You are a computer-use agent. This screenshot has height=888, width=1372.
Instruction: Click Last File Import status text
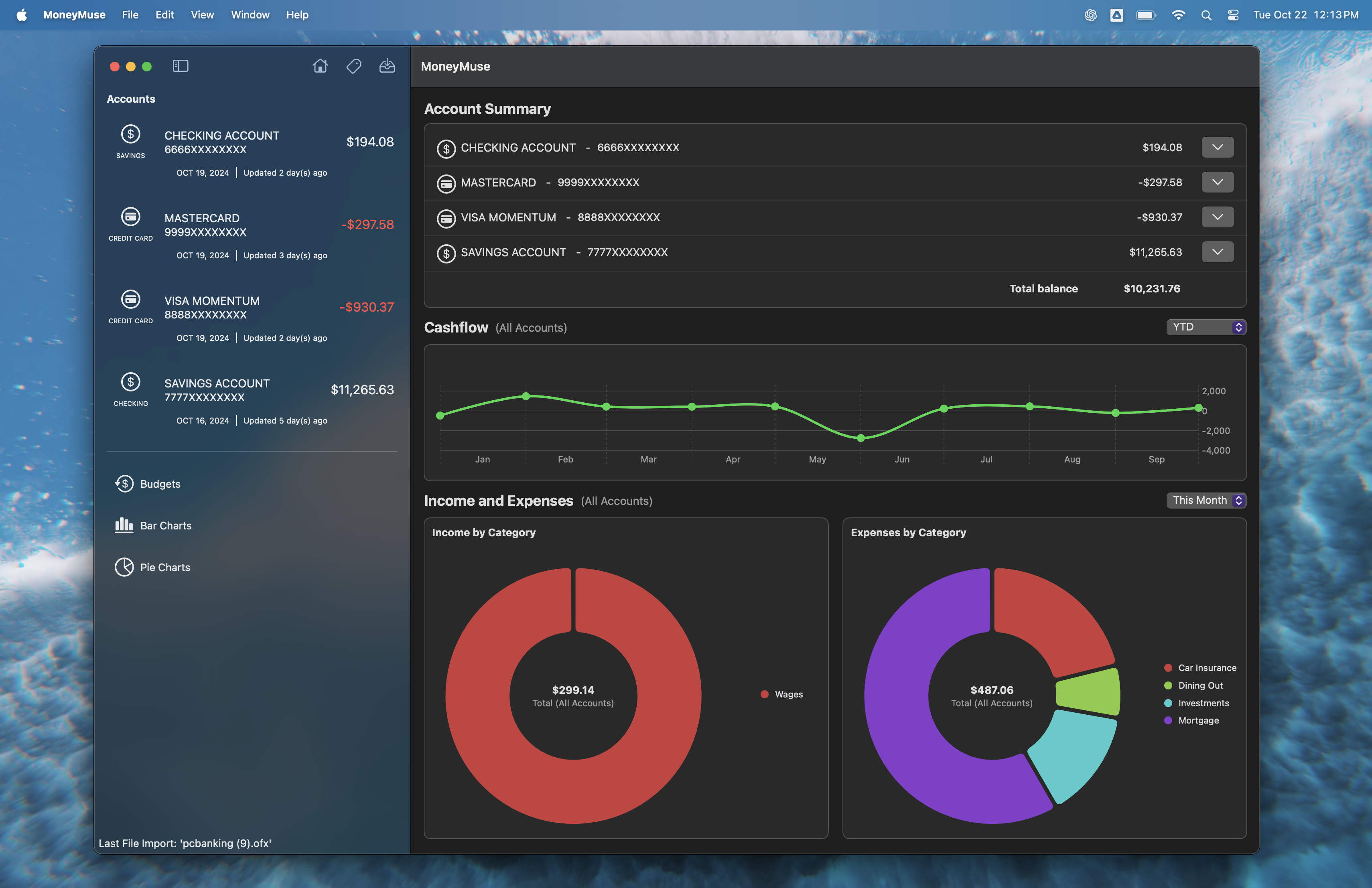185,843
